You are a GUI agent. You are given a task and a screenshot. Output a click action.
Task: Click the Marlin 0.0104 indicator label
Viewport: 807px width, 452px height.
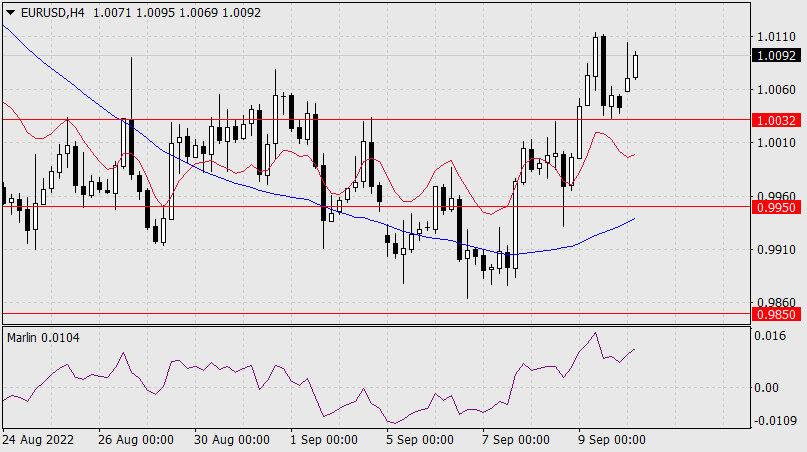point(44,338)
